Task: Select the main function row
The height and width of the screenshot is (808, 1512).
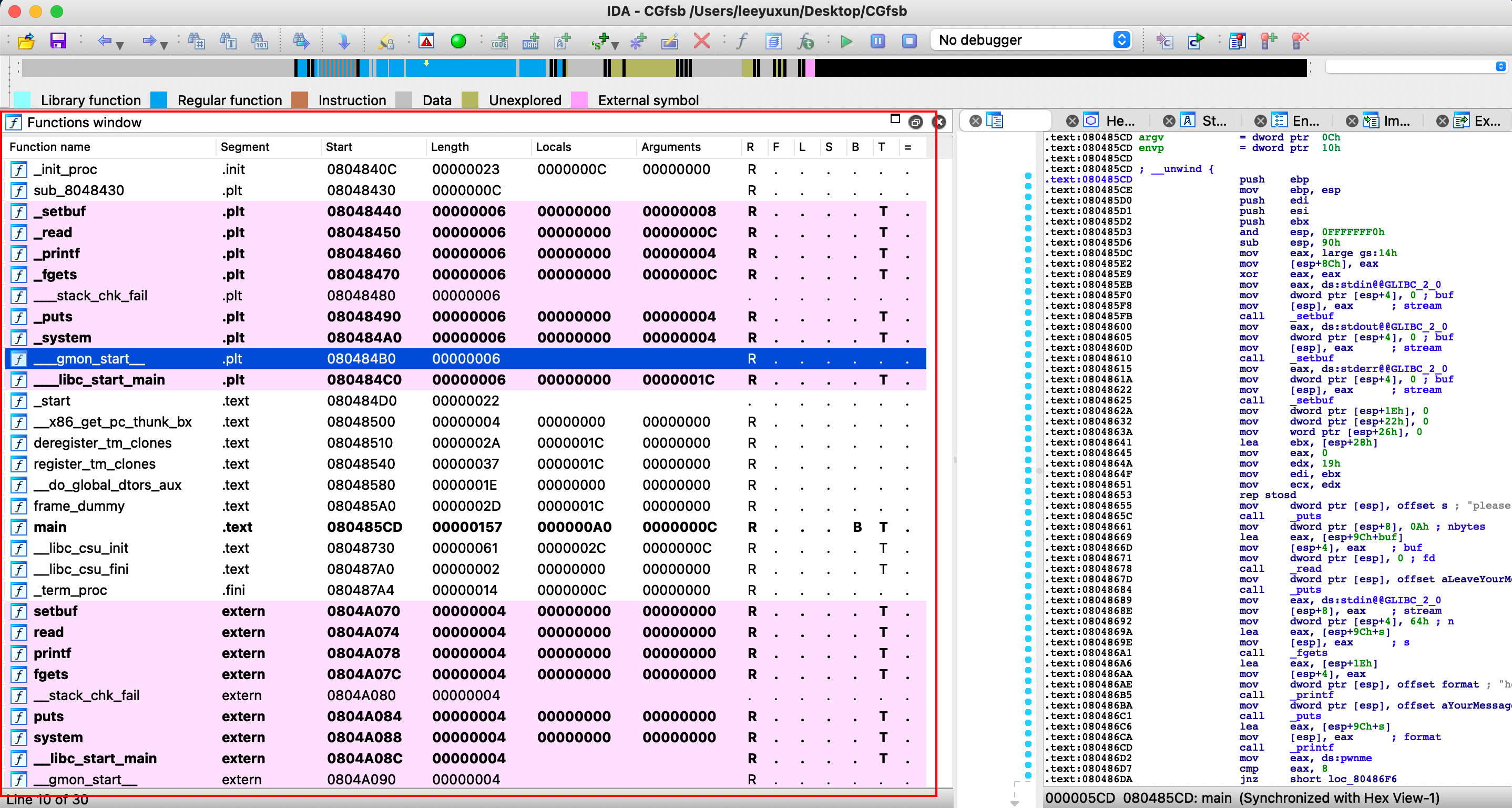Action: (50, 527)
